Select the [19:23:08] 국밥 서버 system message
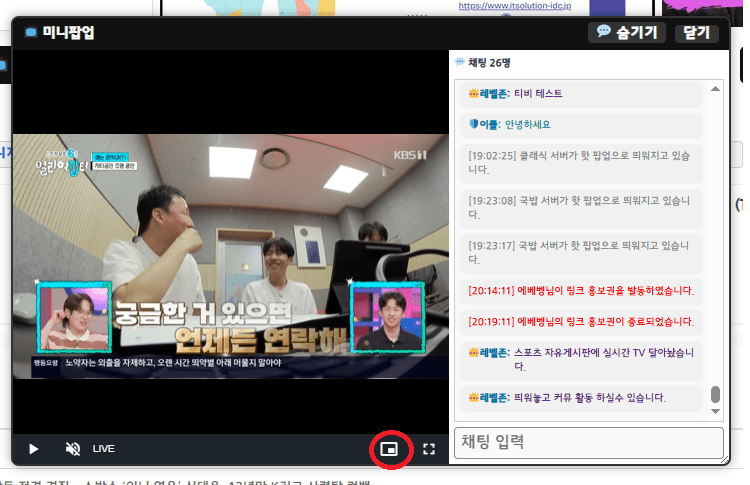The image size is (750, 485). (x=582, y=208)
